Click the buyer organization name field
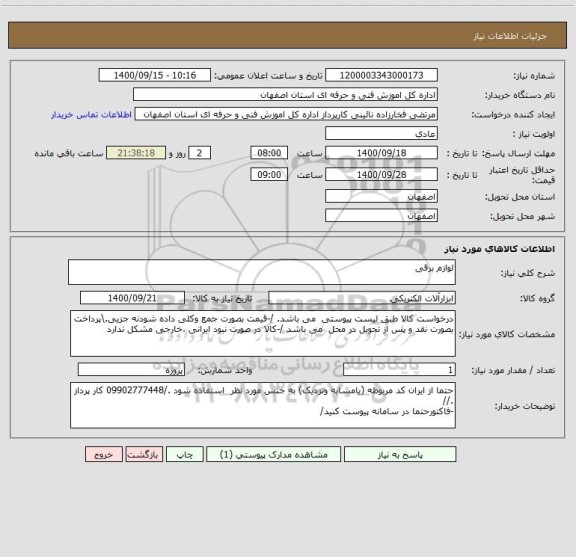 [x=285, y=95]
